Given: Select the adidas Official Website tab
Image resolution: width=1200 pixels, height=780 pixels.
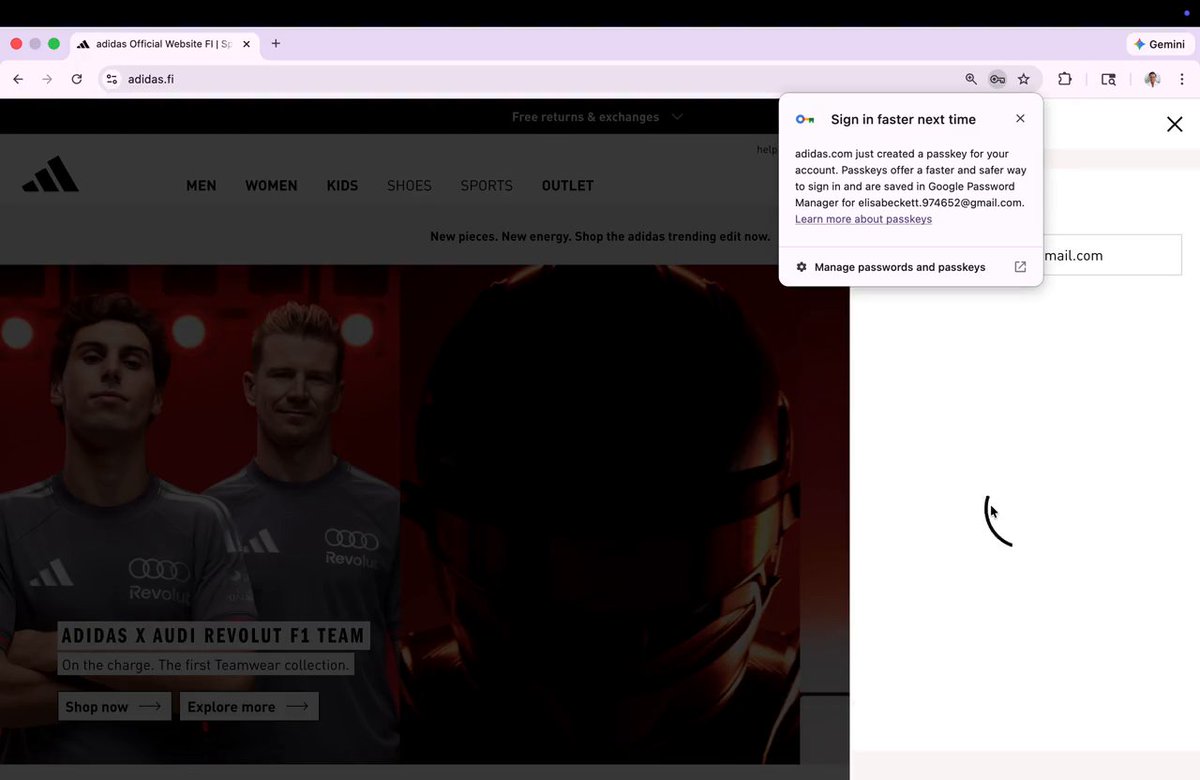Looking at the screenshot, I should (x=164, y=44).
